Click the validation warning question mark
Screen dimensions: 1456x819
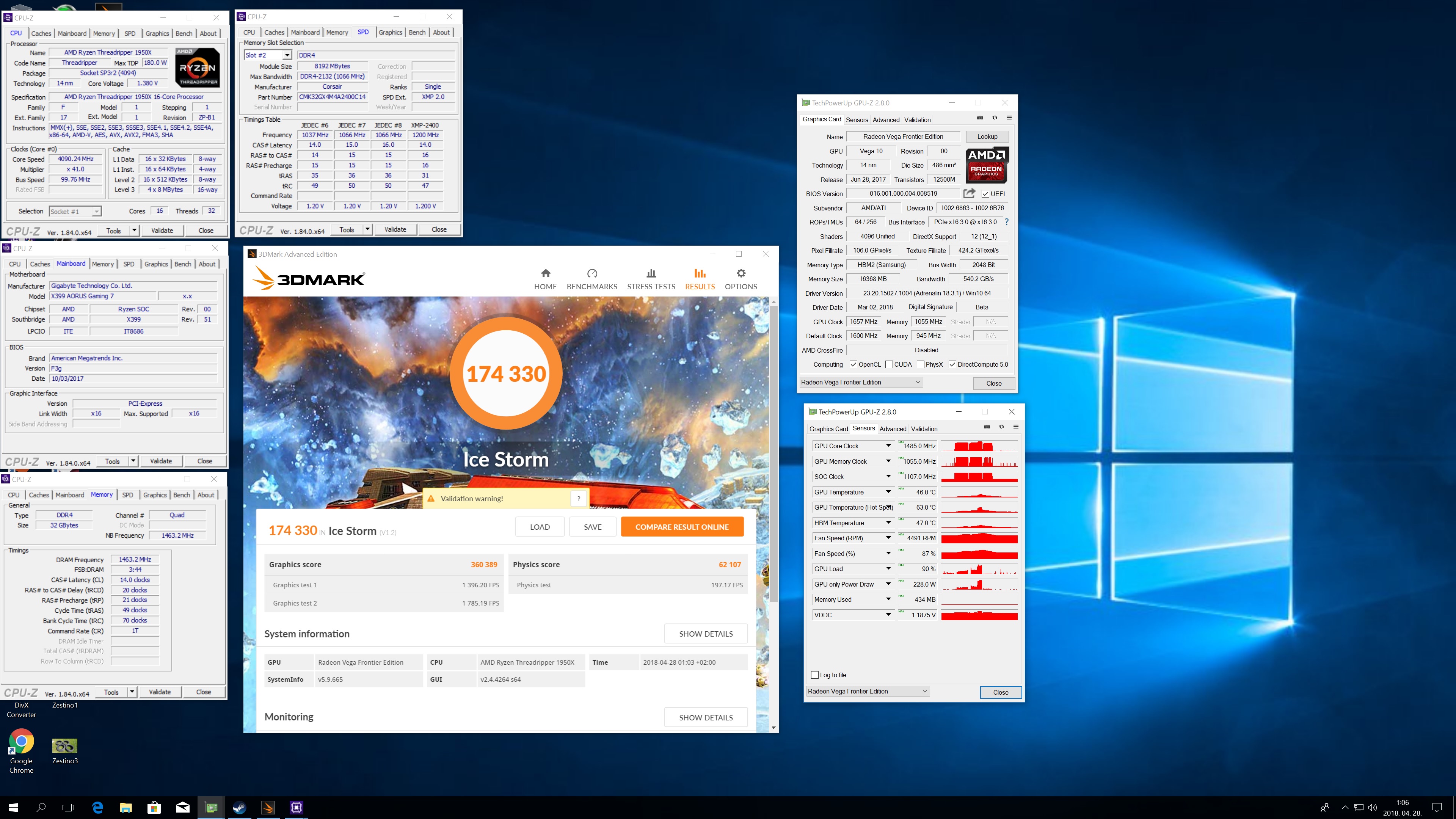coord(578,499)
